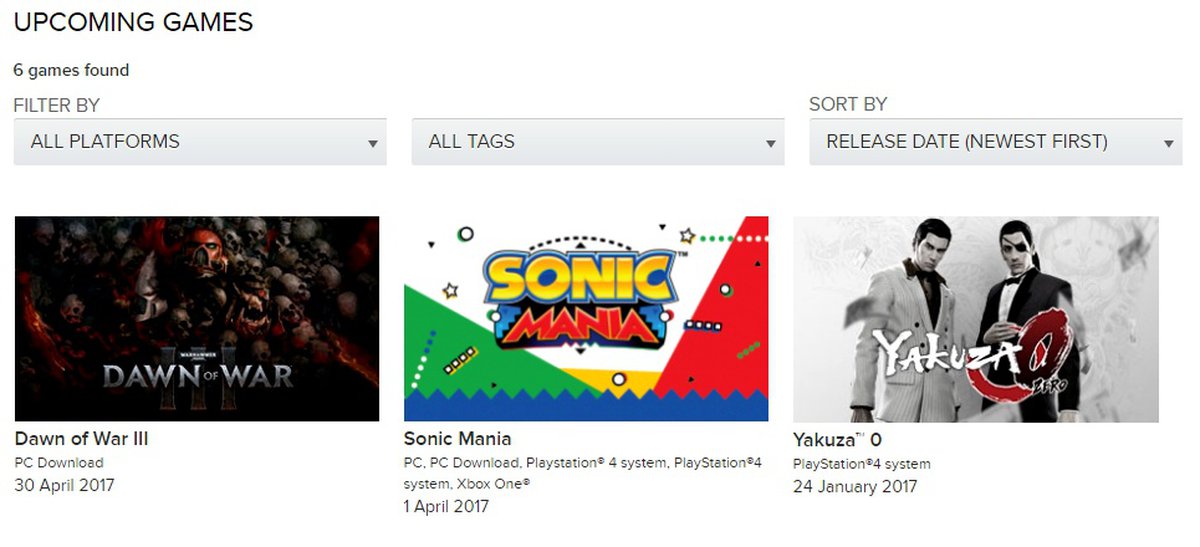Click the 24 January 2017 release date

pos(854,487)
